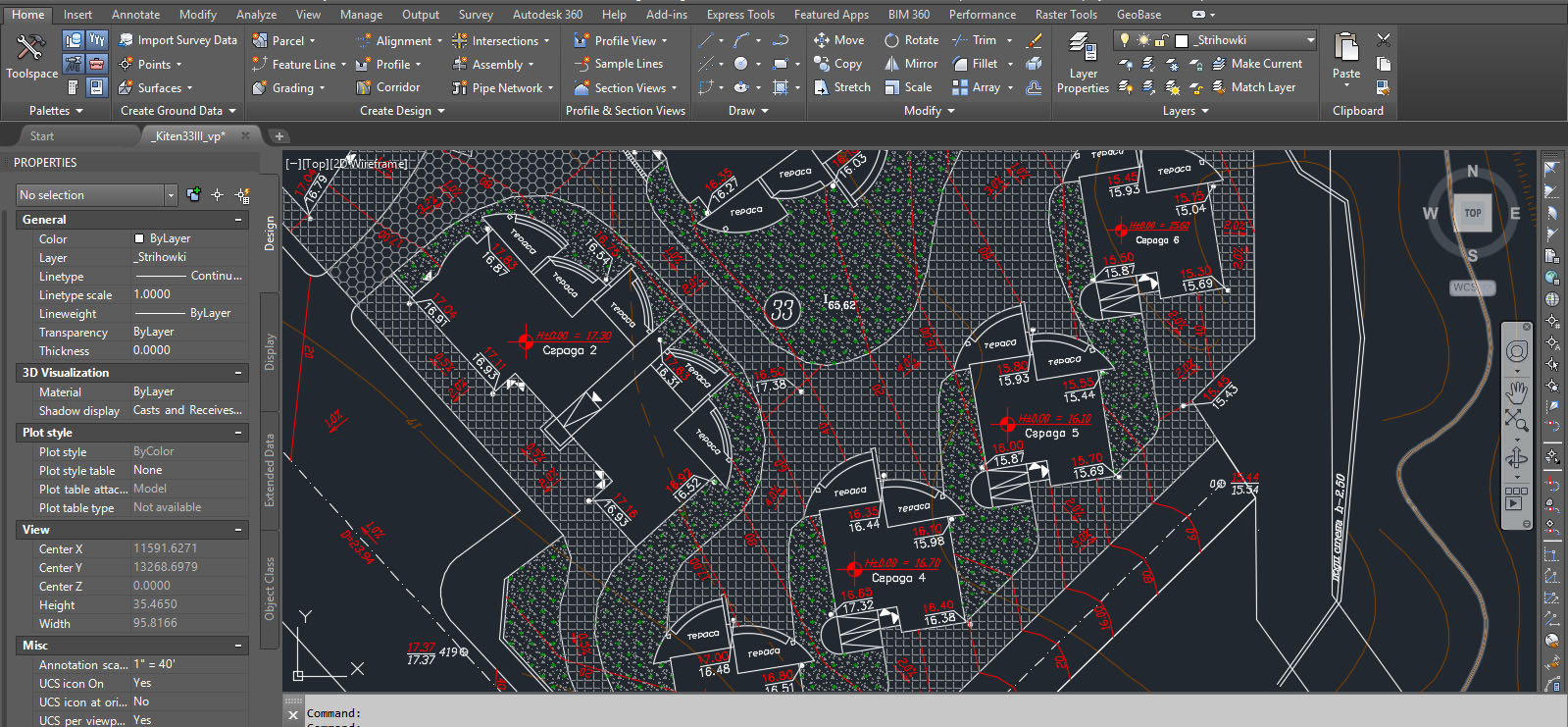Select the Extended Data side tab
Image resolution: width=1568 pixels, height=727 pixels.
(x=270, y=470)
